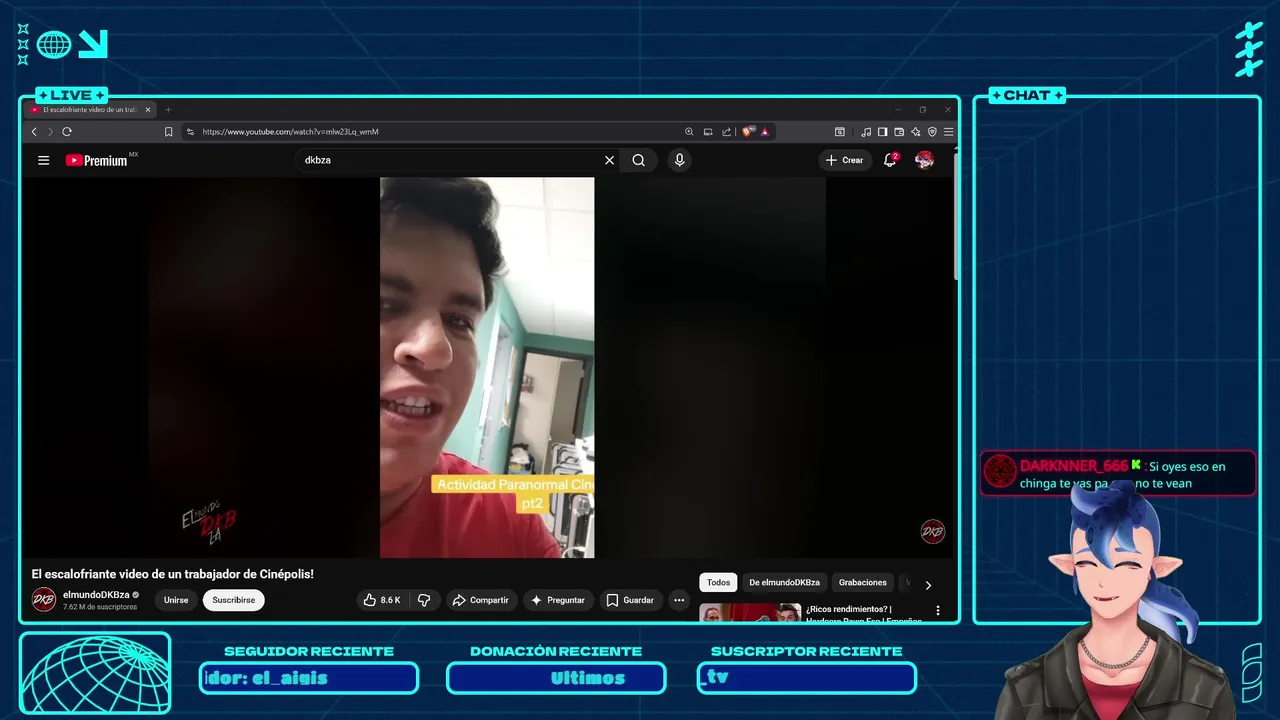Start voice search with microphone
This screenshot has width=1280, height=720.
pos(680,160)
